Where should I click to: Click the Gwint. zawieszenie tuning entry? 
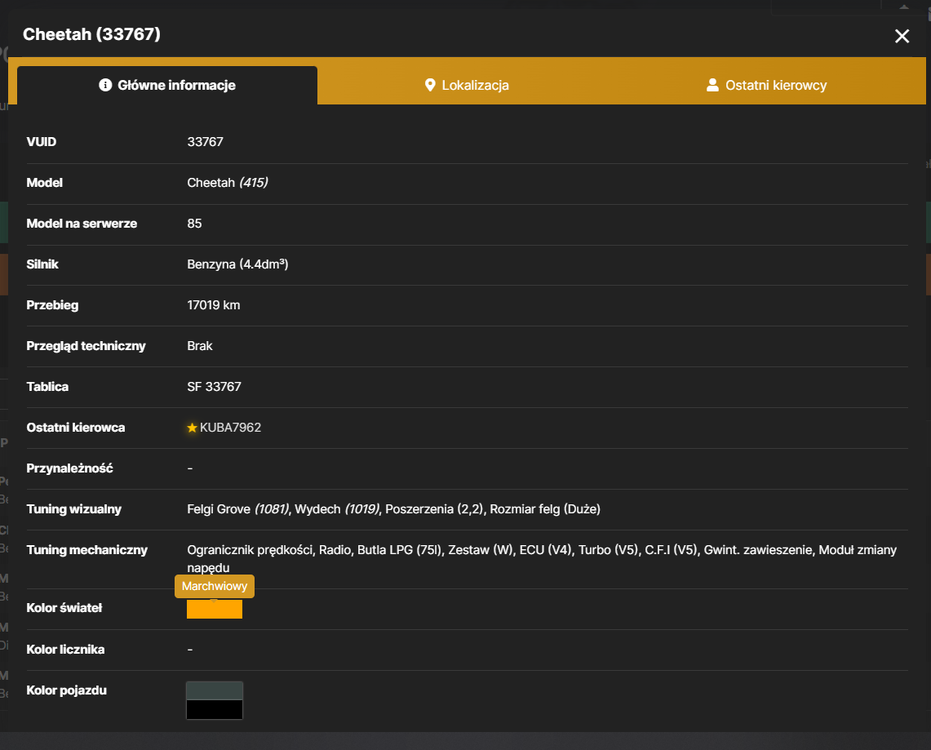[758, 550]
